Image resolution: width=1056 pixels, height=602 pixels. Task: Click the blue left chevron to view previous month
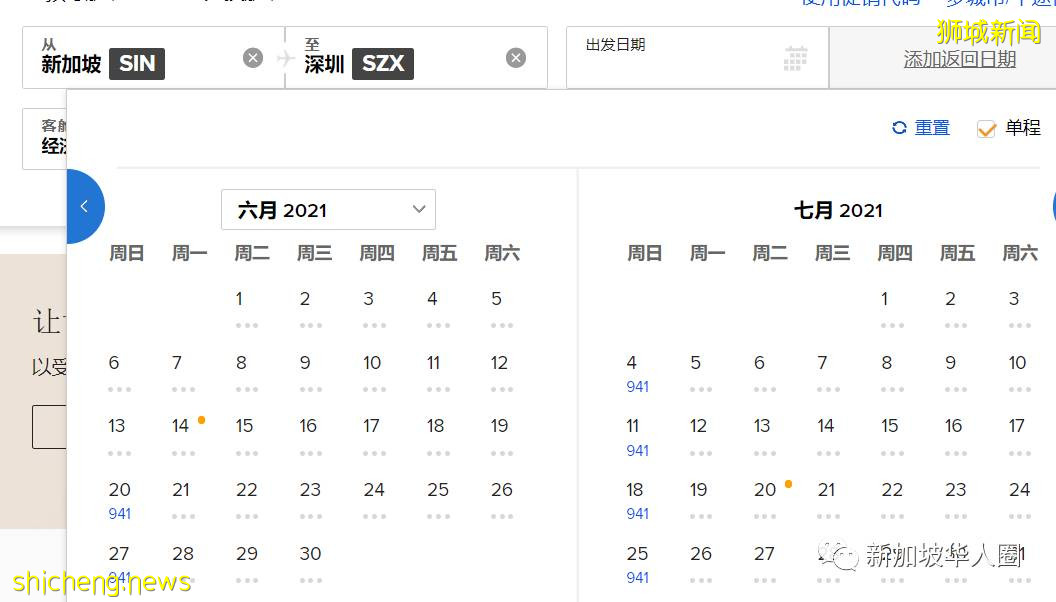[85, 206]
